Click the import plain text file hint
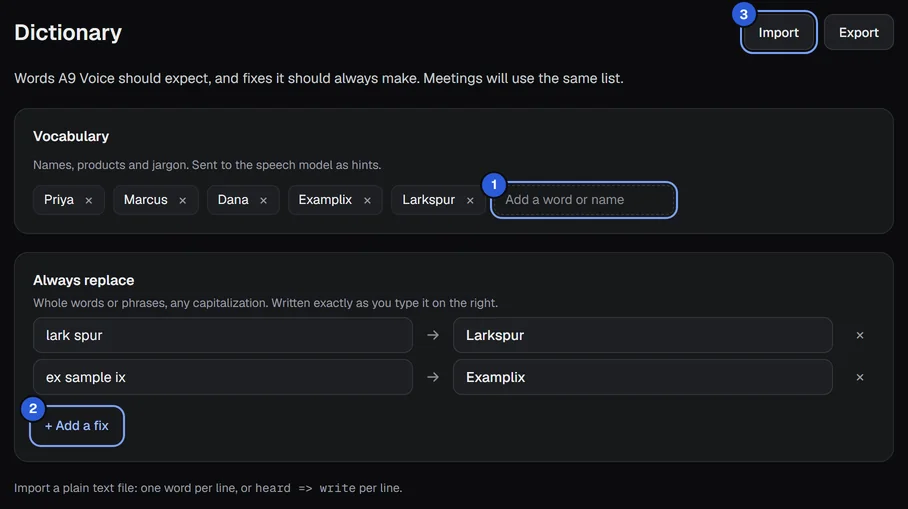 tap(208, 488)
